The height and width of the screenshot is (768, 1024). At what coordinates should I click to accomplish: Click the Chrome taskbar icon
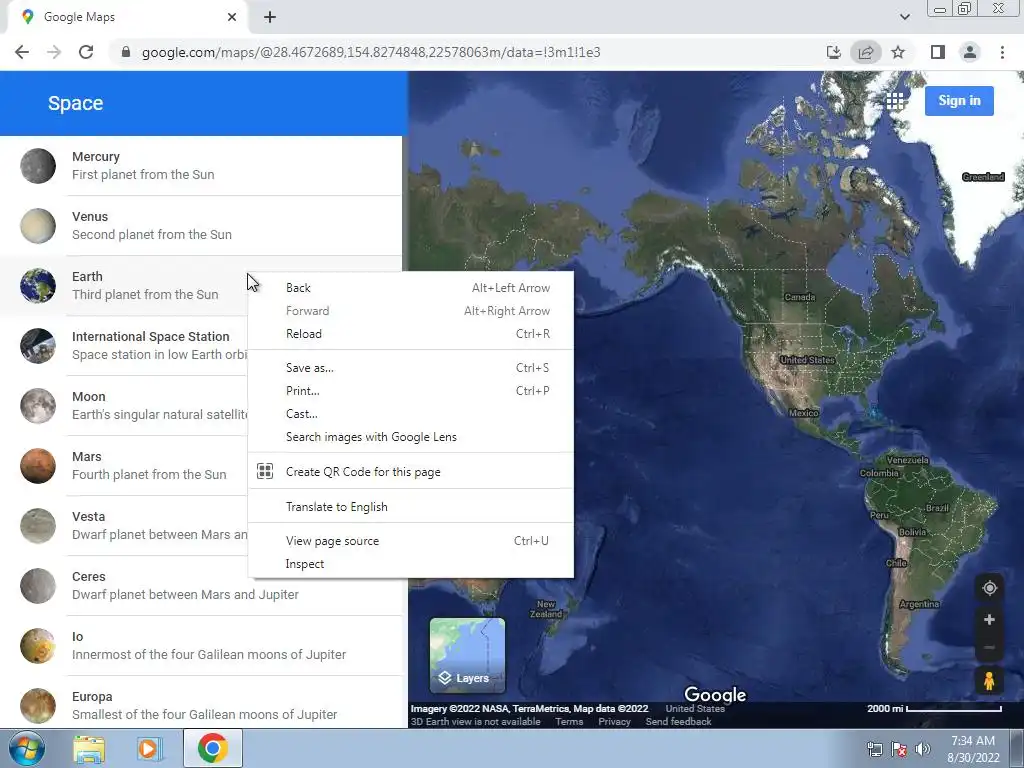[212, 748]
